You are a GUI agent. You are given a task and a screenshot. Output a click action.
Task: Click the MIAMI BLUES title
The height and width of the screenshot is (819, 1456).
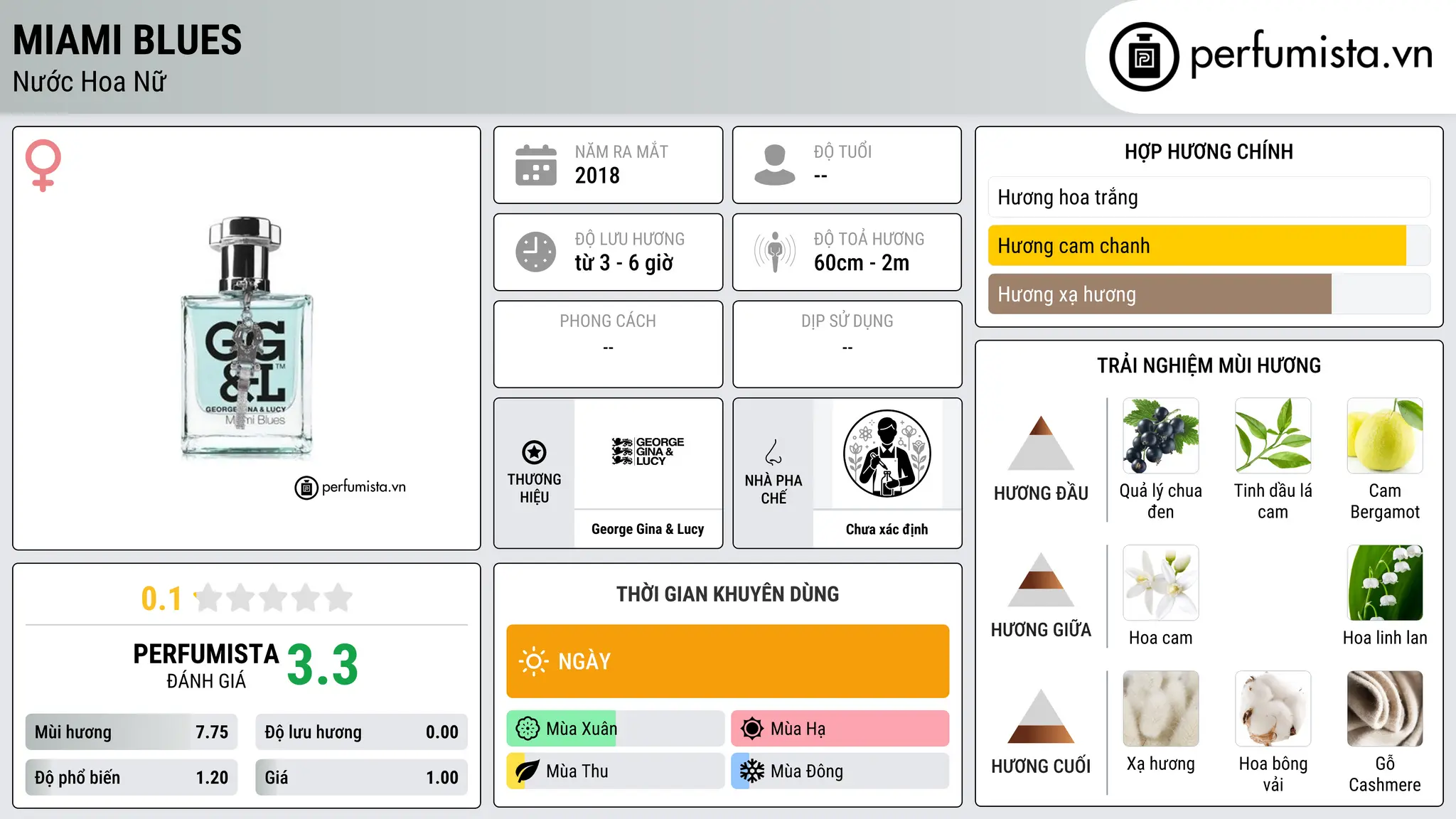coord(127,40)
